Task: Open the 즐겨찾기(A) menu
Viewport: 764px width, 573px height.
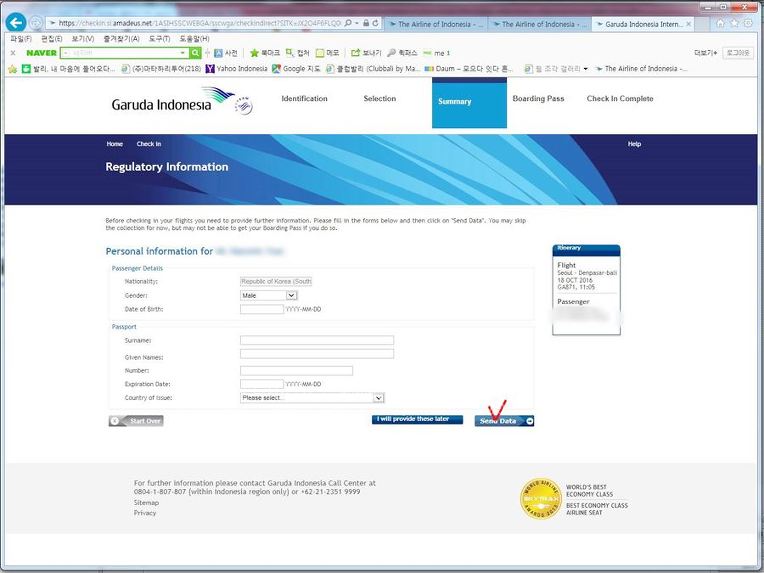Action: coord(121,38)
